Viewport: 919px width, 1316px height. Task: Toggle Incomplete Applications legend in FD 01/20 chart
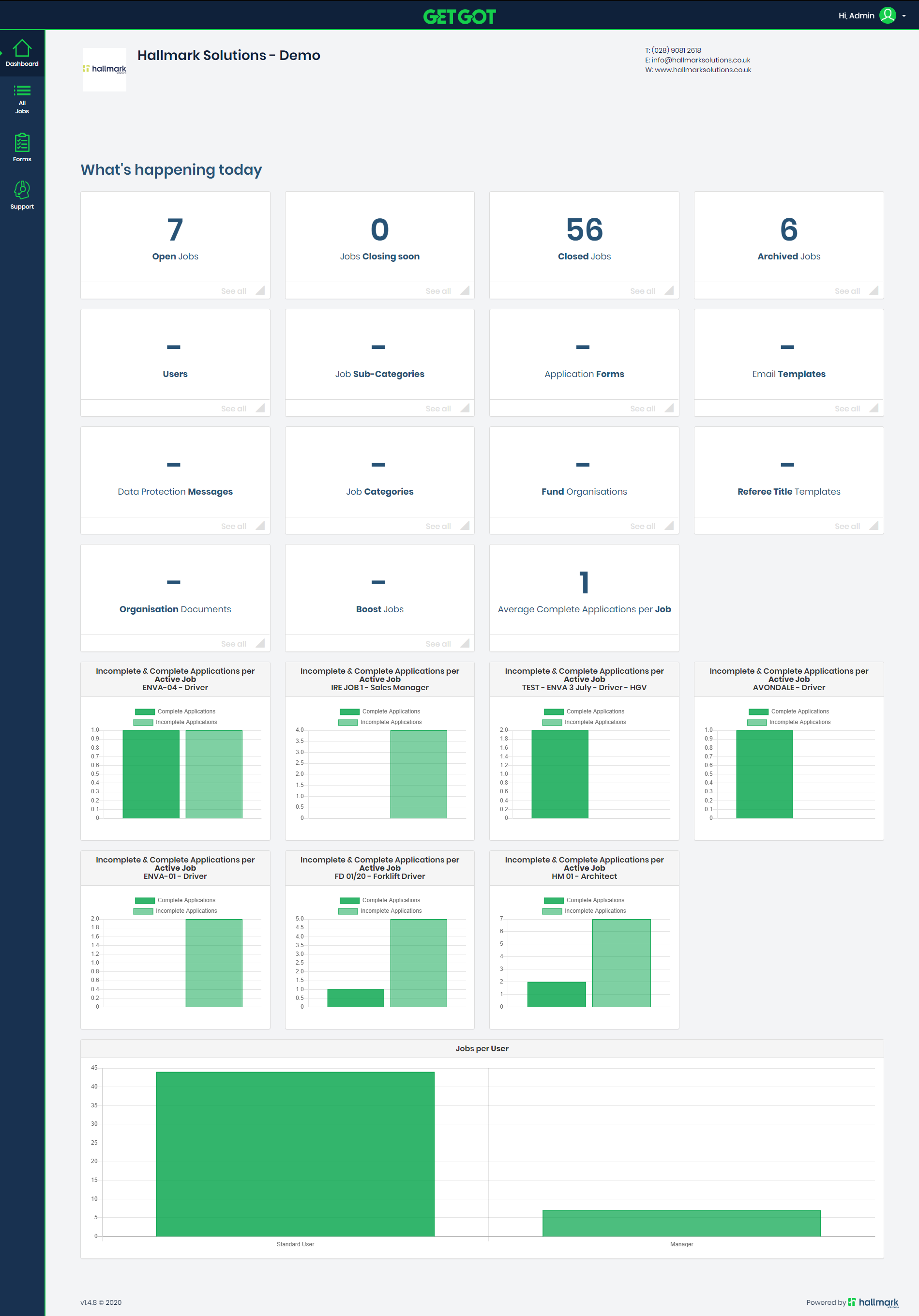(x=380, y=911)
